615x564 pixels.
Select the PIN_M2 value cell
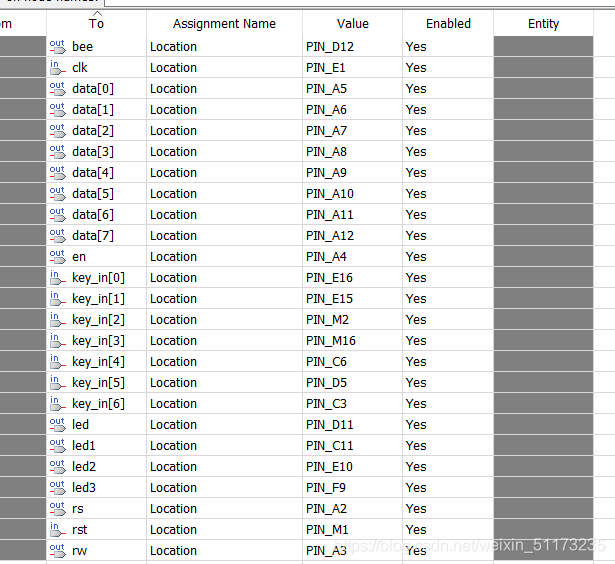(353, 320)
